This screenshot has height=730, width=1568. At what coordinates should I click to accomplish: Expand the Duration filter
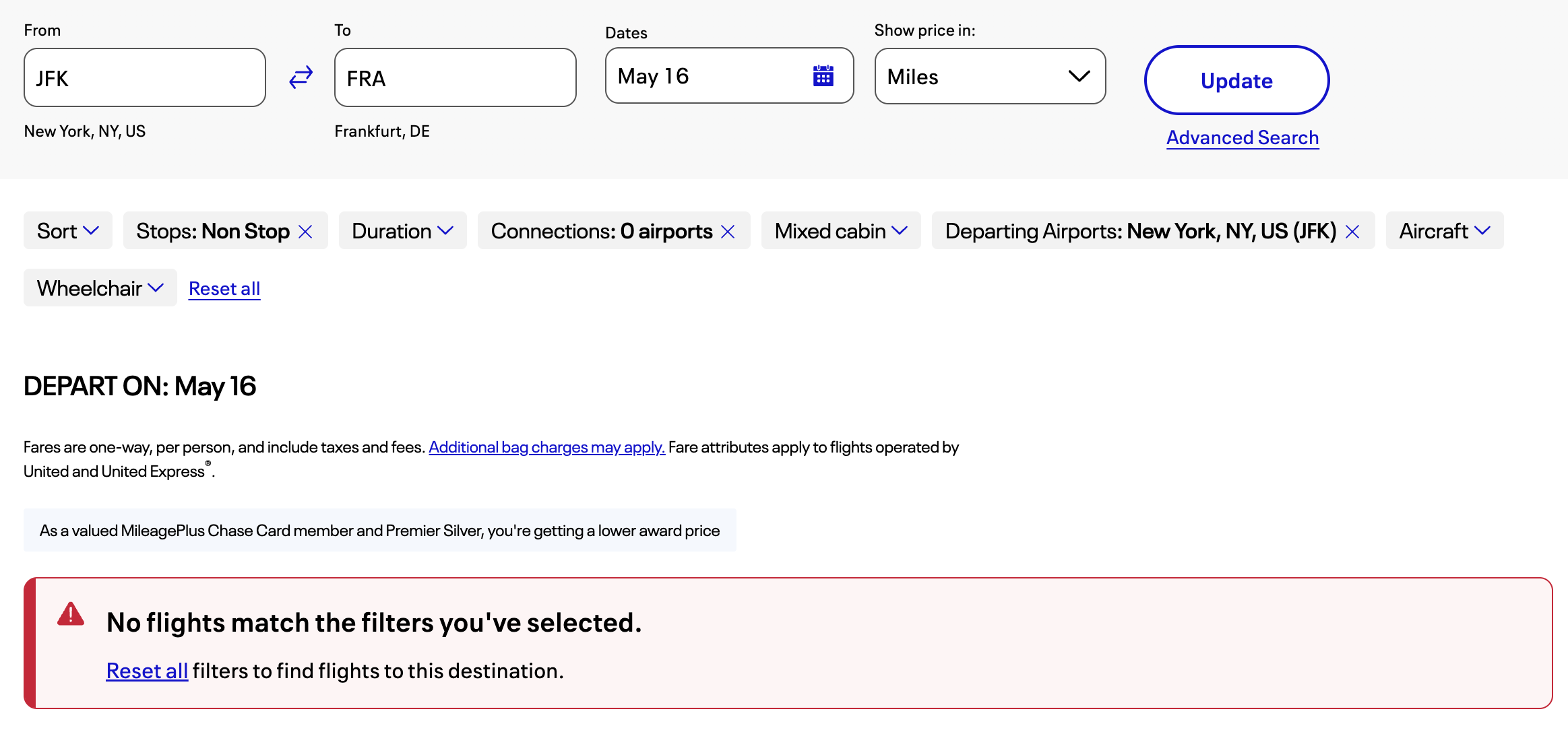403,231
